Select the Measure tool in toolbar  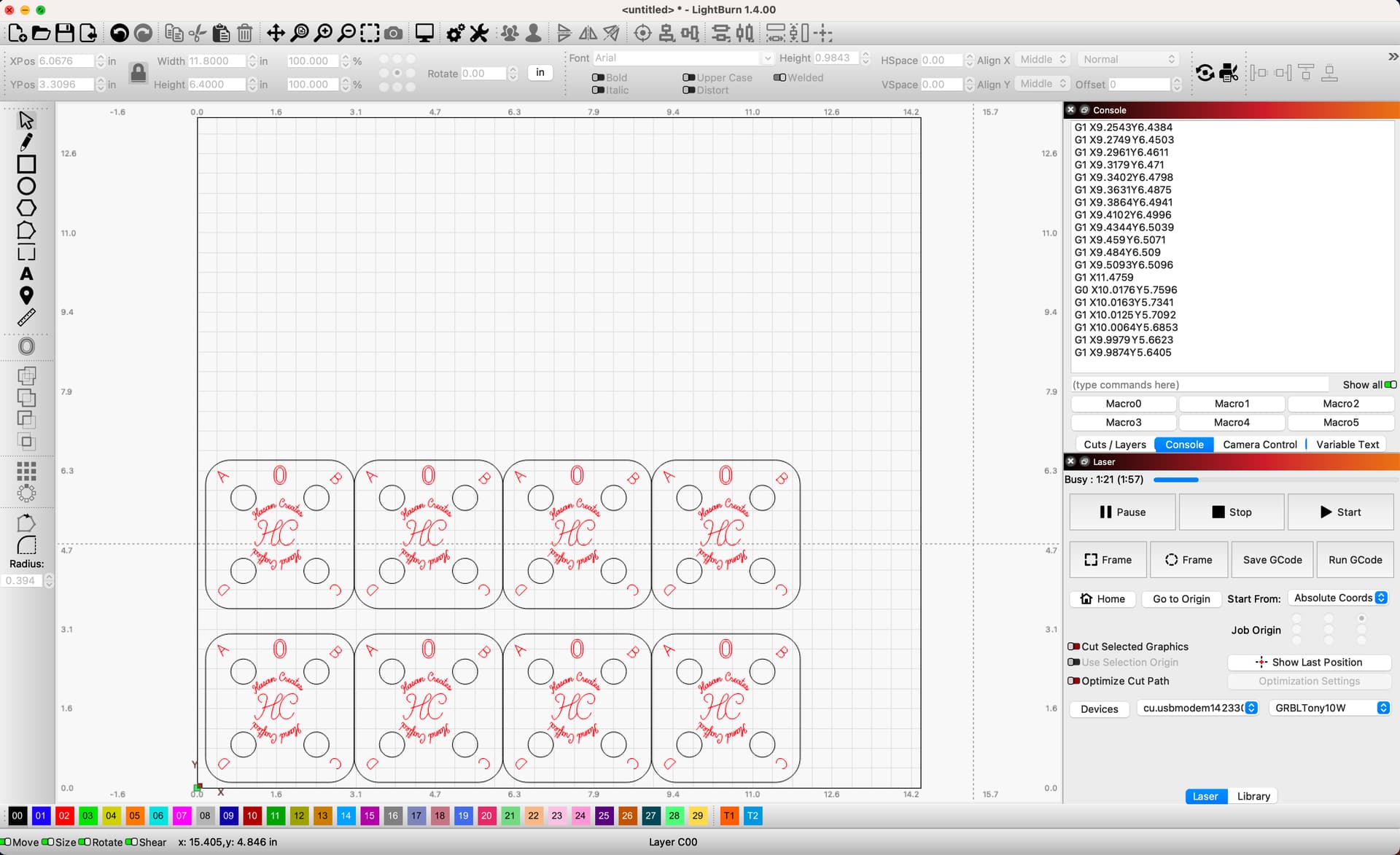click(26, 317)
